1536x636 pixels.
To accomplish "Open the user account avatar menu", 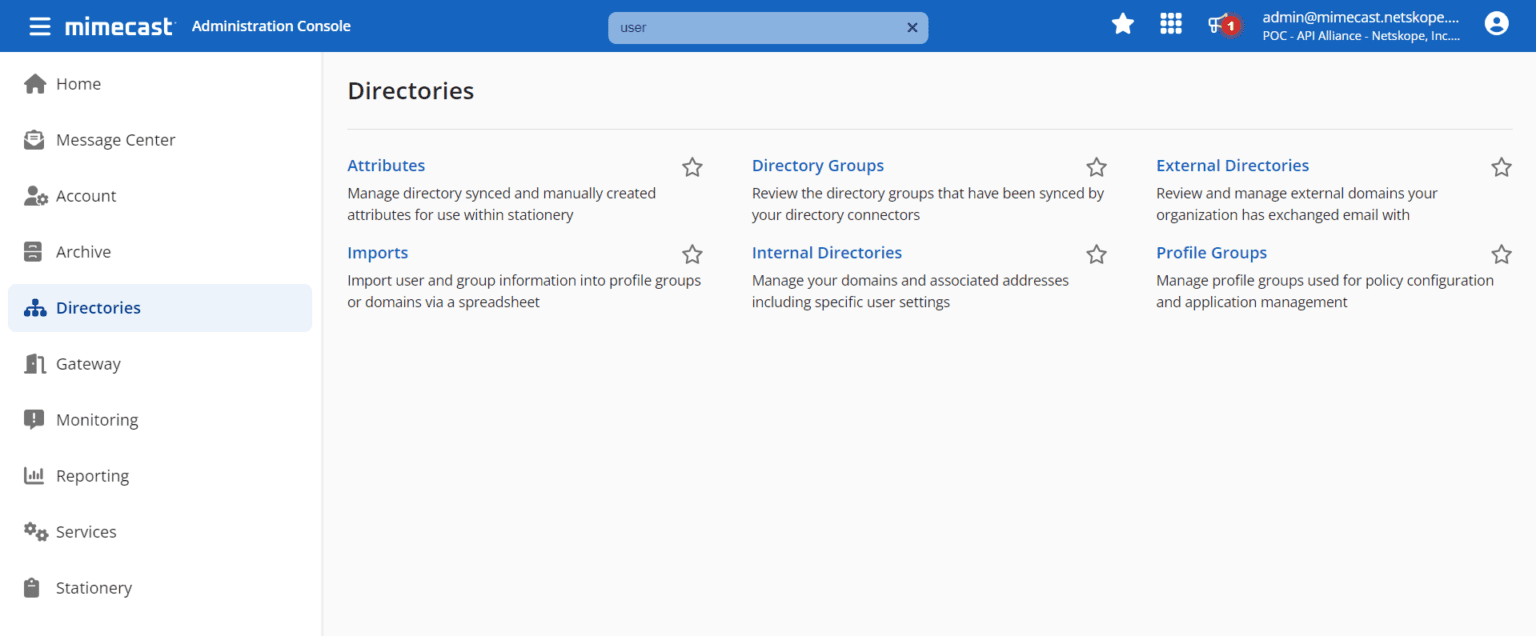I will 1496,23.
